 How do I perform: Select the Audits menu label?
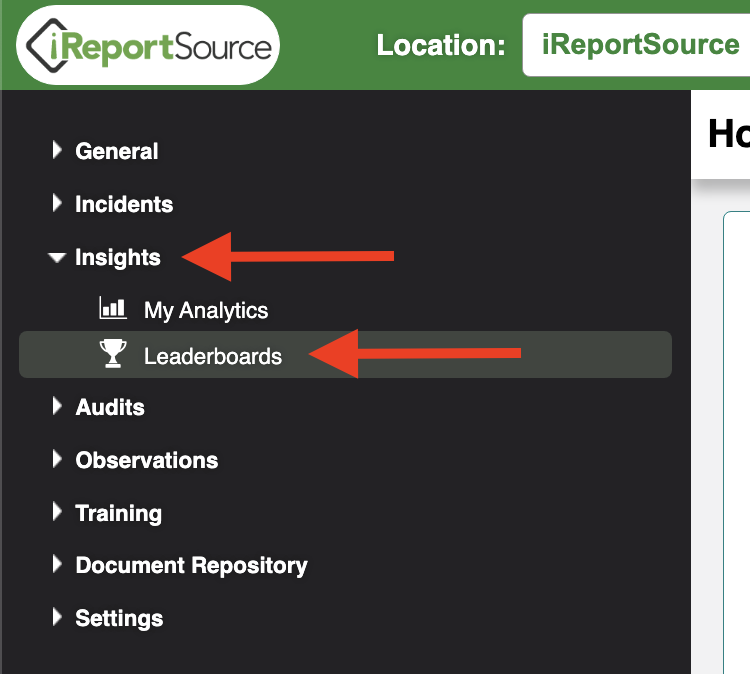[x=110, y=407]
